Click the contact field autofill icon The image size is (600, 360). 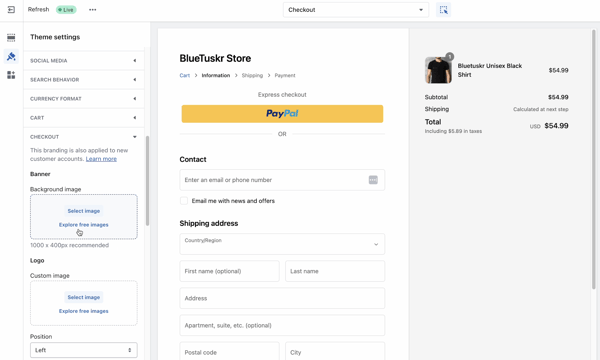(373, 180)
